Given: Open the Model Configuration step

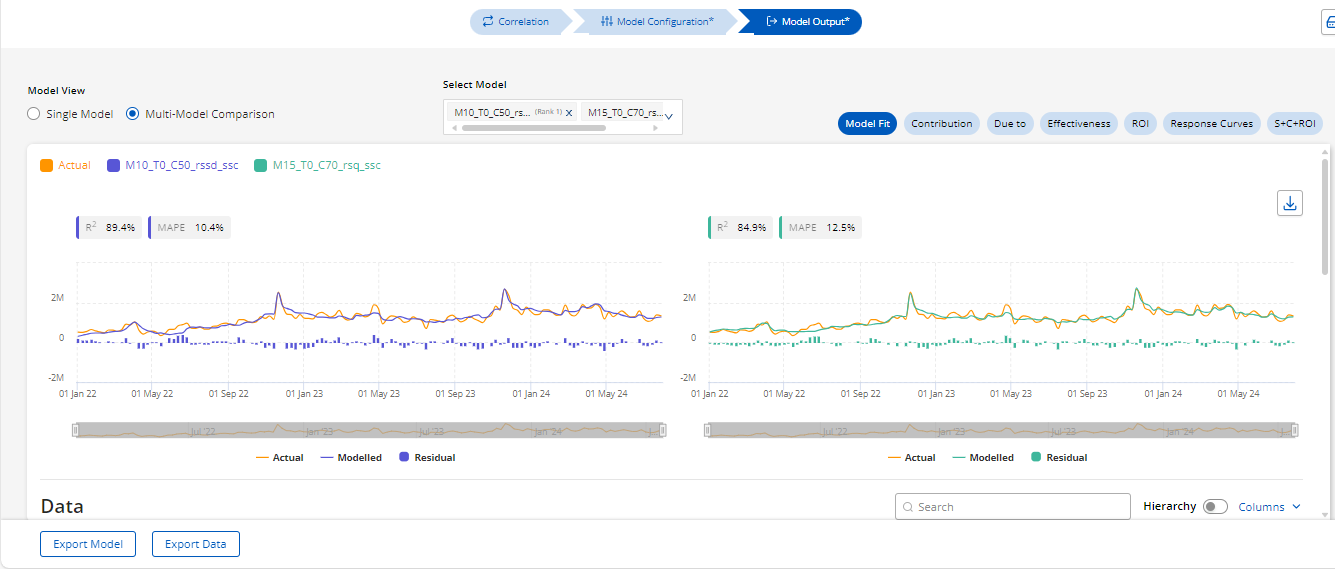Looking at the screenshot, I should pyautogui.click(x=656, y=22).
